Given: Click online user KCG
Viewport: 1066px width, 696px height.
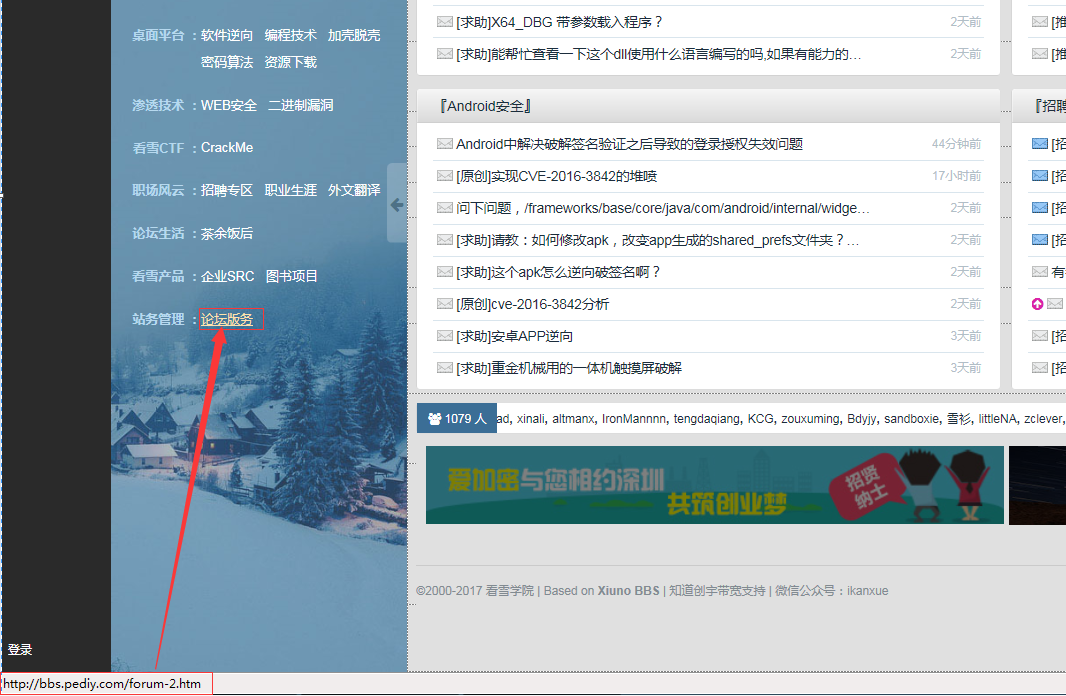Looking at the screenshot, I should (x=760, y=419).
